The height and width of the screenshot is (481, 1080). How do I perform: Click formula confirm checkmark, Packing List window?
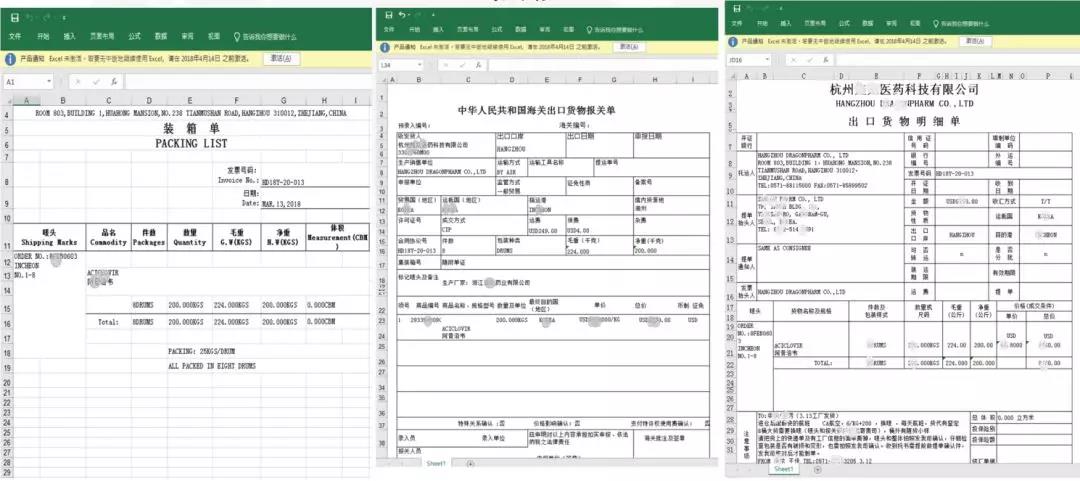click(96, 82)
